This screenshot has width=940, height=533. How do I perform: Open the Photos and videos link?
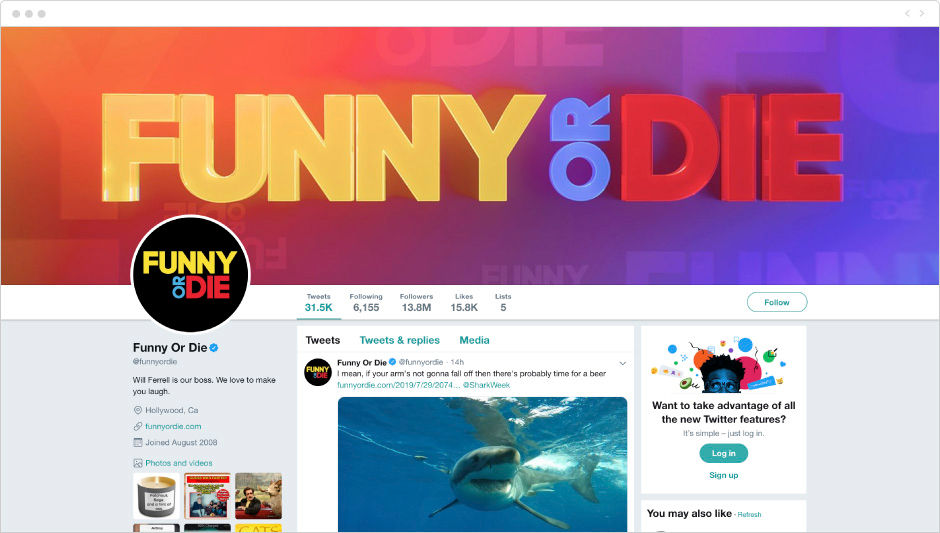(x=179, y=463)
